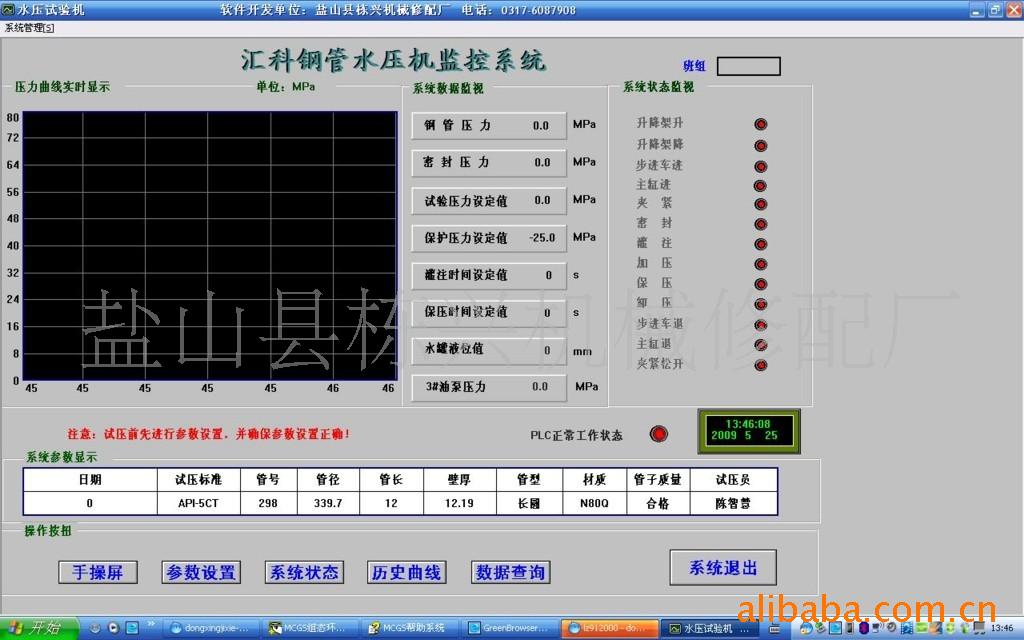This screenshot has height=640, width=1024.
Task: Click the 步进车退 status indicator lamp
Action: (761, 325)
